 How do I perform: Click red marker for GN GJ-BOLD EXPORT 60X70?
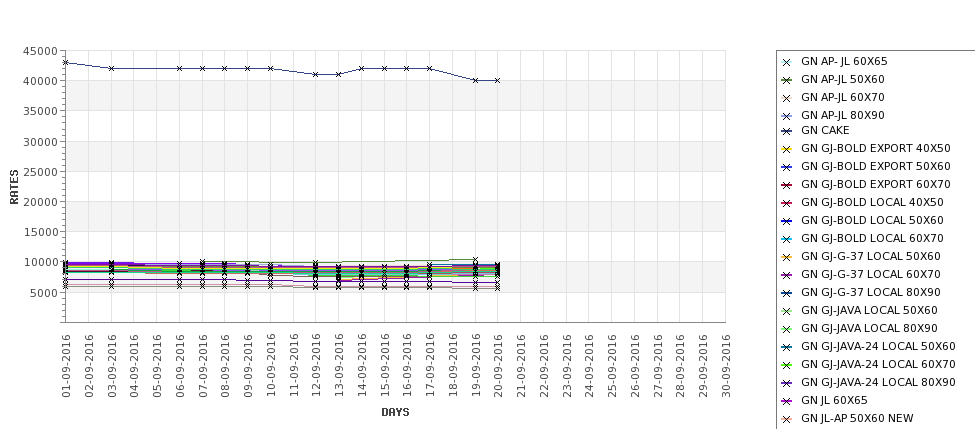click(787, 185)
